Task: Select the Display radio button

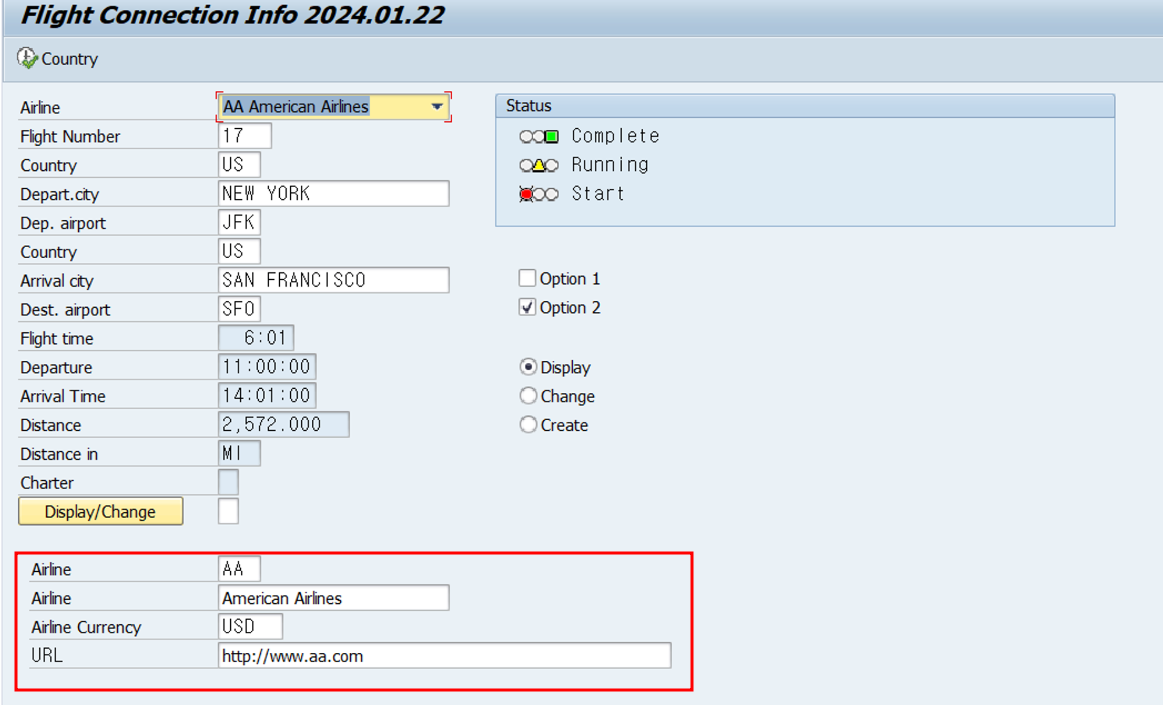Action: tap(528, 367)
